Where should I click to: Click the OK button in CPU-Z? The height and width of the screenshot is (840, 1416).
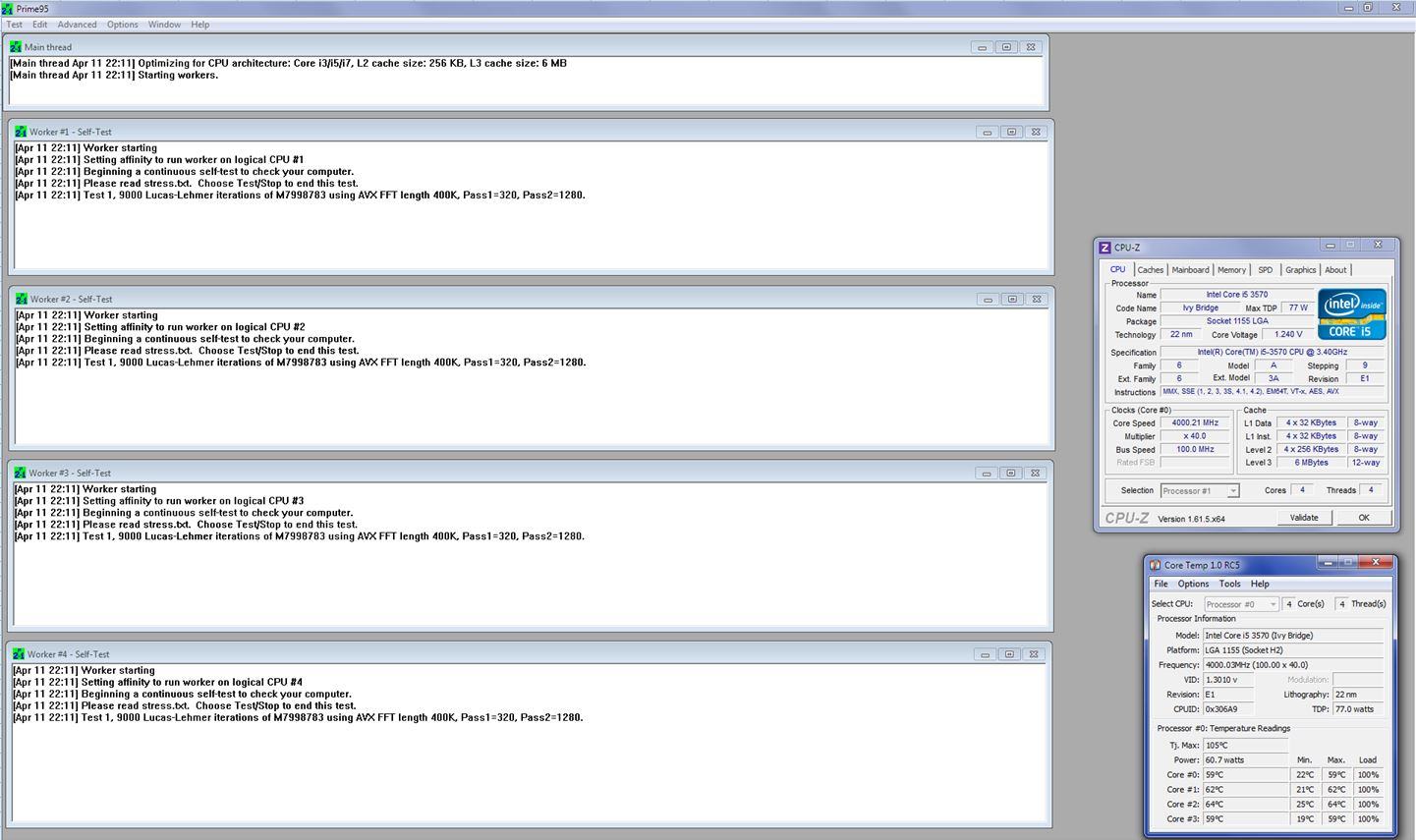1364,518
